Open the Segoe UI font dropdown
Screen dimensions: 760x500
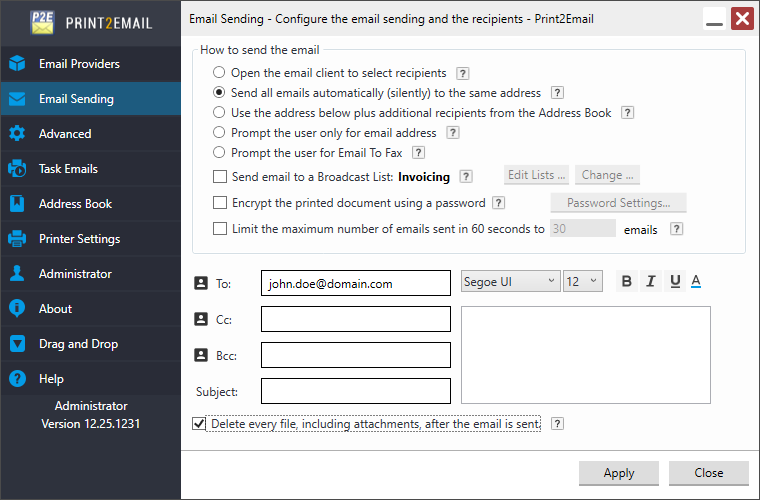click(x=510, y=281)
